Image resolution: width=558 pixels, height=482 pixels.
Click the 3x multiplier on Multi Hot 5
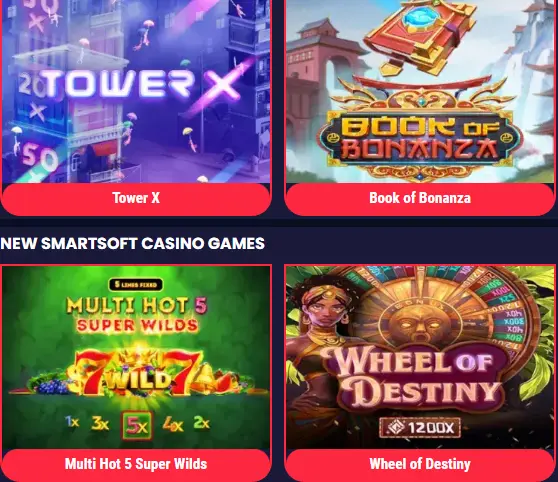tap(100, 424)
